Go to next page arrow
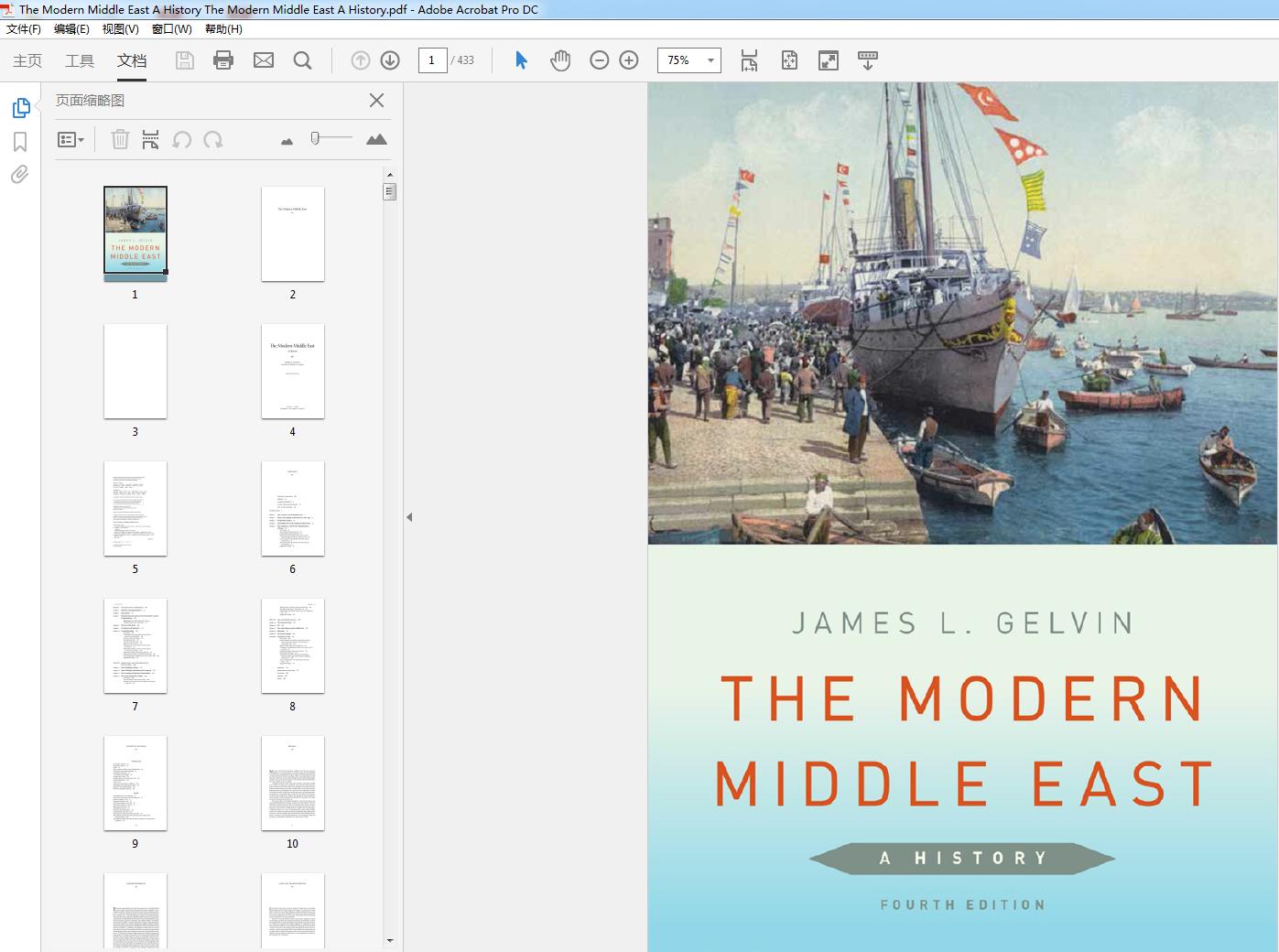This screenshot has width=1279, height=952. [x=390, y=60]
